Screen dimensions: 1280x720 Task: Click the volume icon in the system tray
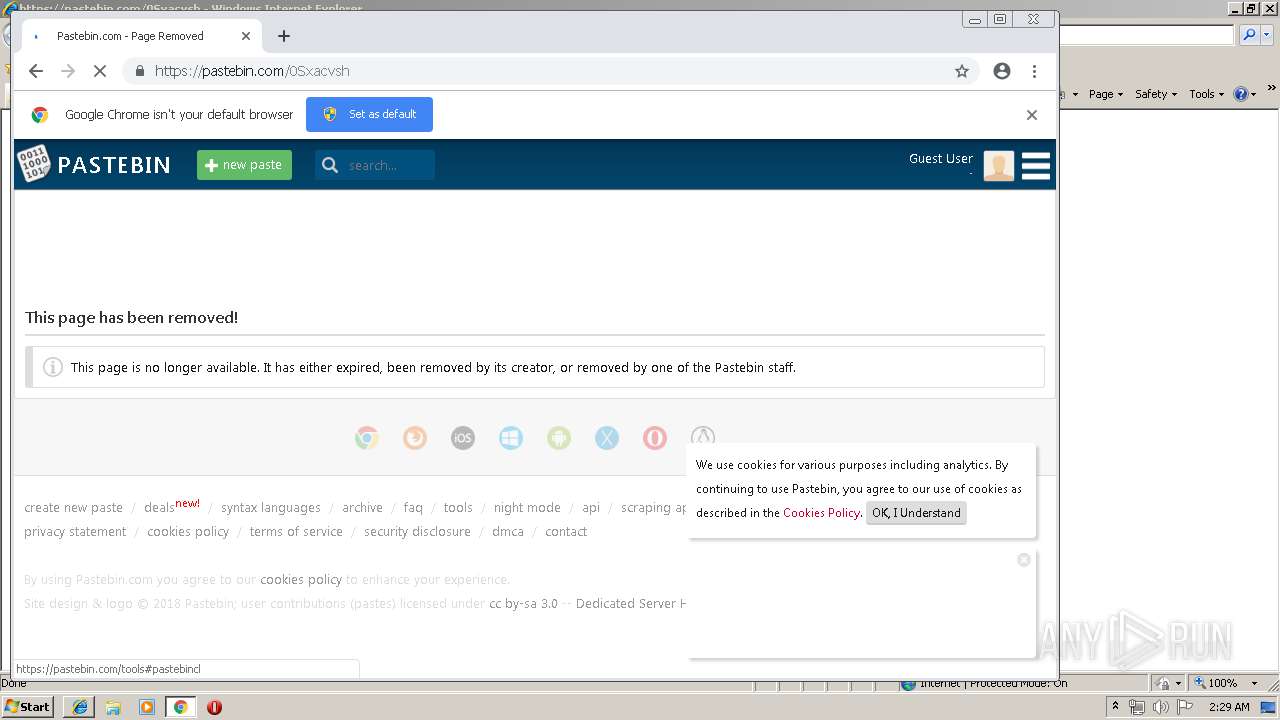(x=1160, y=707)
